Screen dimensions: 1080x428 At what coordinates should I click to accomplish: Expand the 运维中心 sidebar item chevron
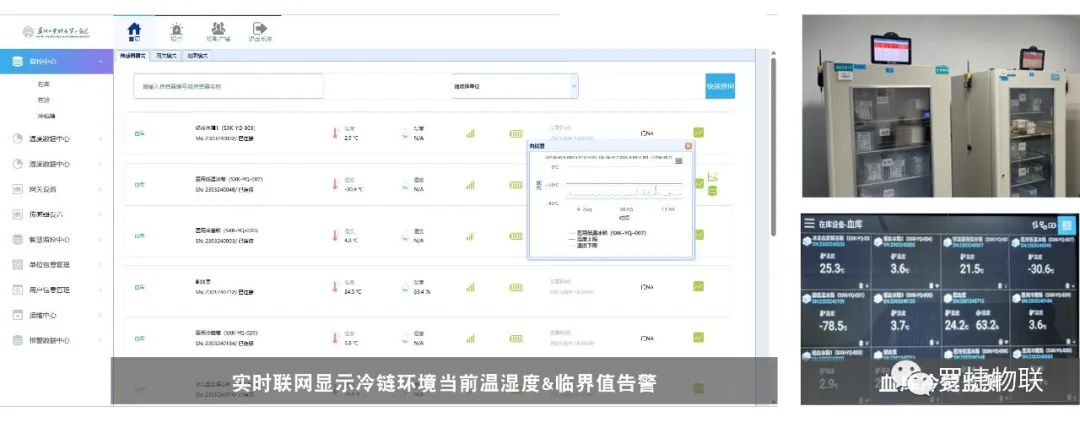click(101, 315)
